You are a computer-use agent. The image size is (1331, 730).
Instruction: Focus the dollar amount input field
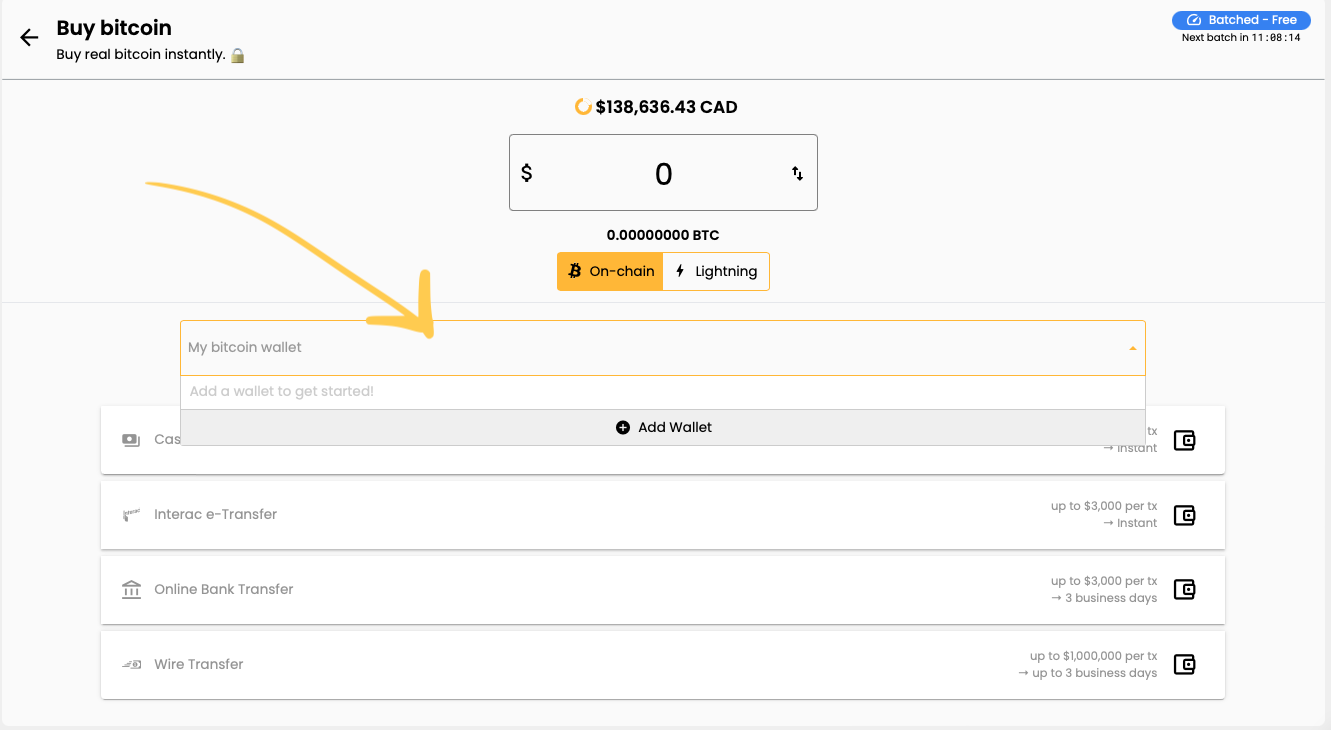tap(663, 174)
